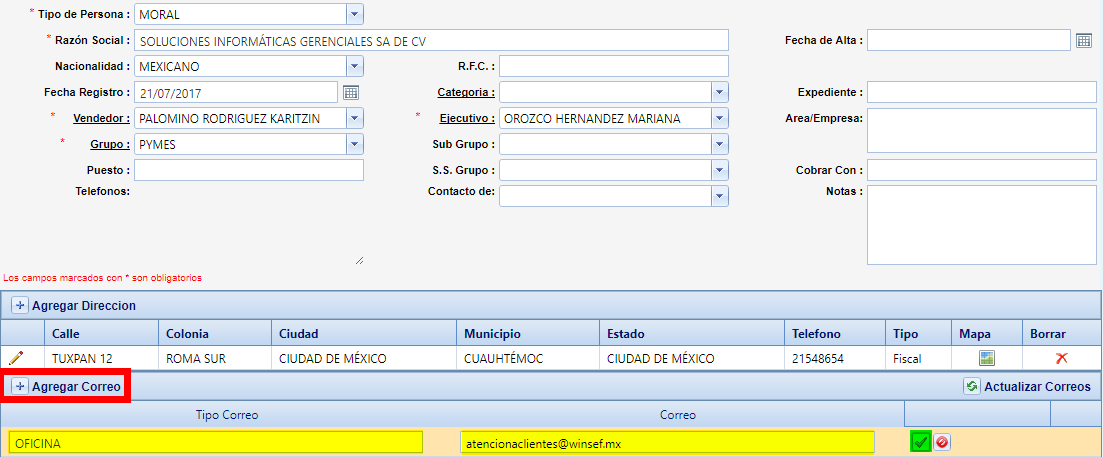Viewport: 1103px width, 457px height.
Task: Click the Agregar Direccion button
Action: (x=74, y=305)
